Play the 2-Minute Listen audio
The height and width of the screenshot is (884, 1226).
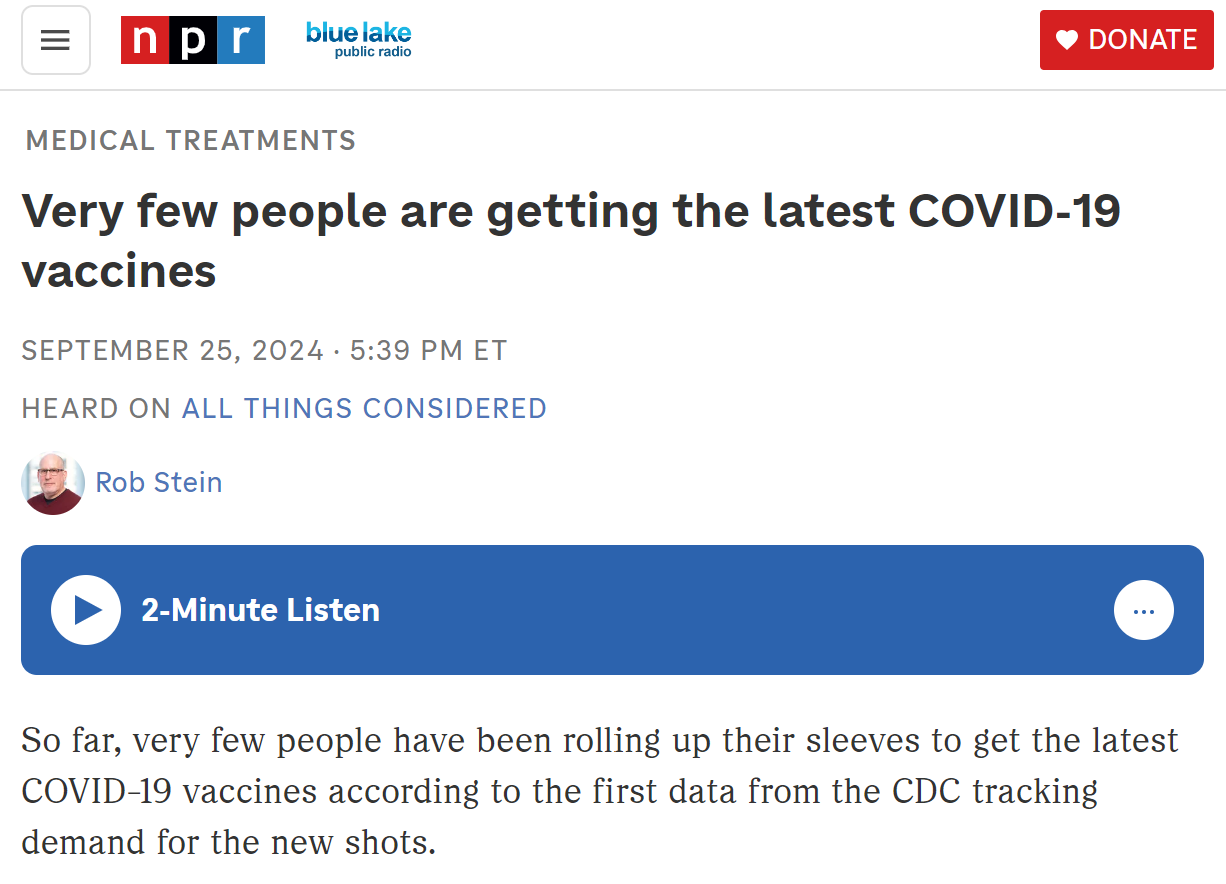(86, 610)
